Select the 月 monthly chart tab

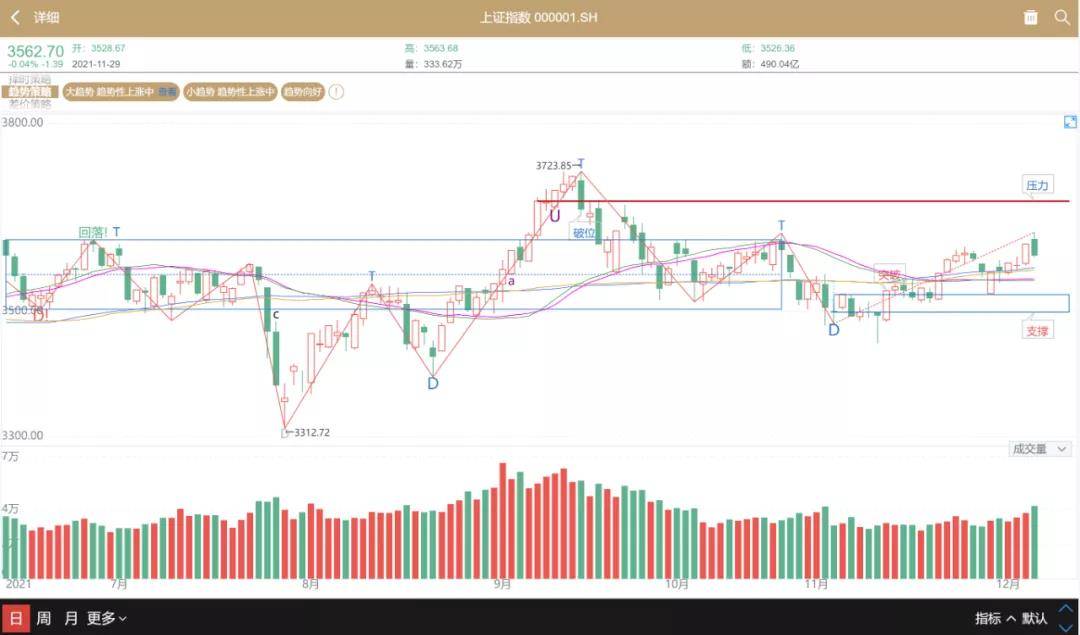click(x=71, y=618)
